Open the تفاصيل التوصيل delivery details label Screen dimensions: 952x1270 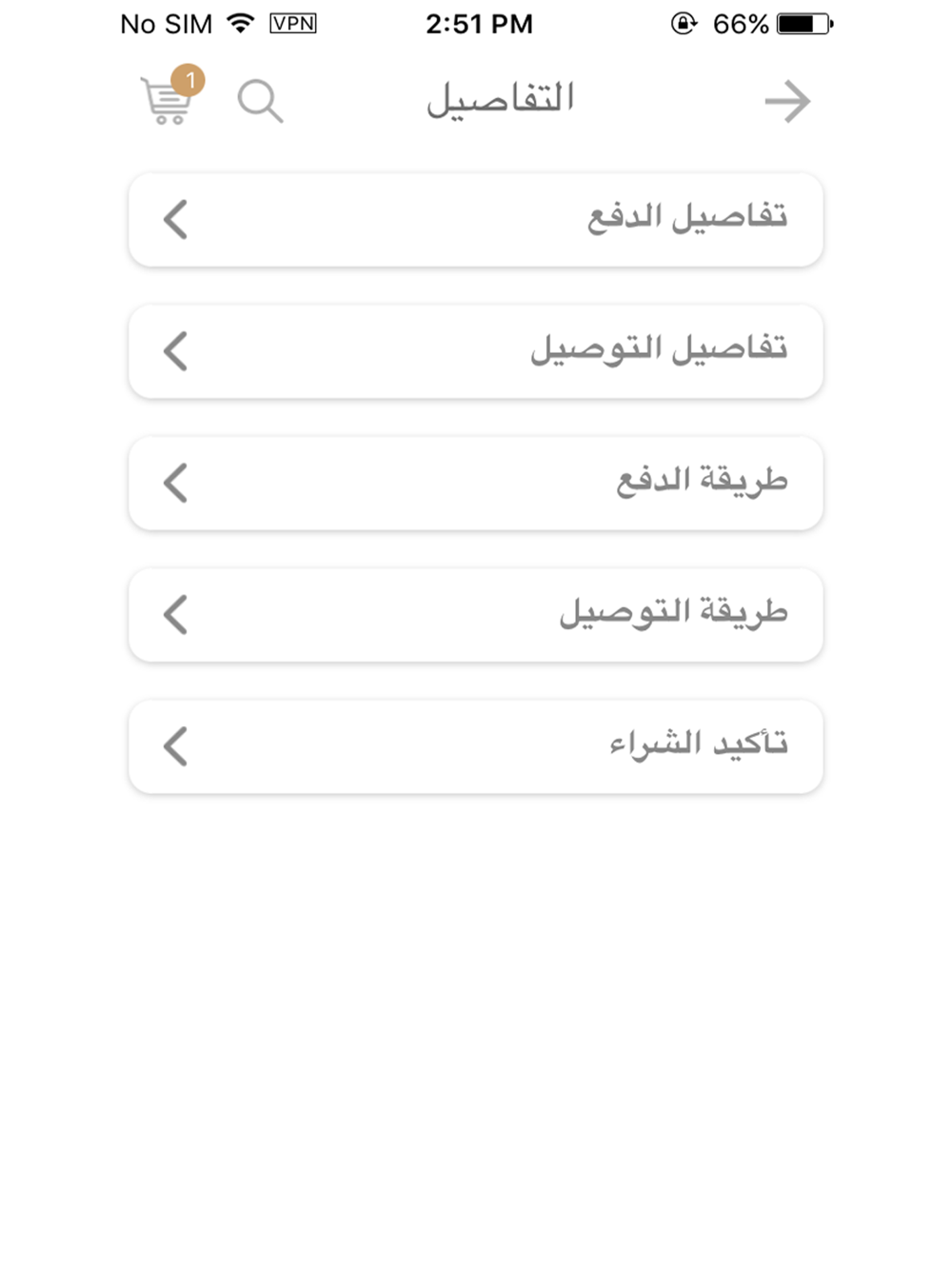click(659, 349)
